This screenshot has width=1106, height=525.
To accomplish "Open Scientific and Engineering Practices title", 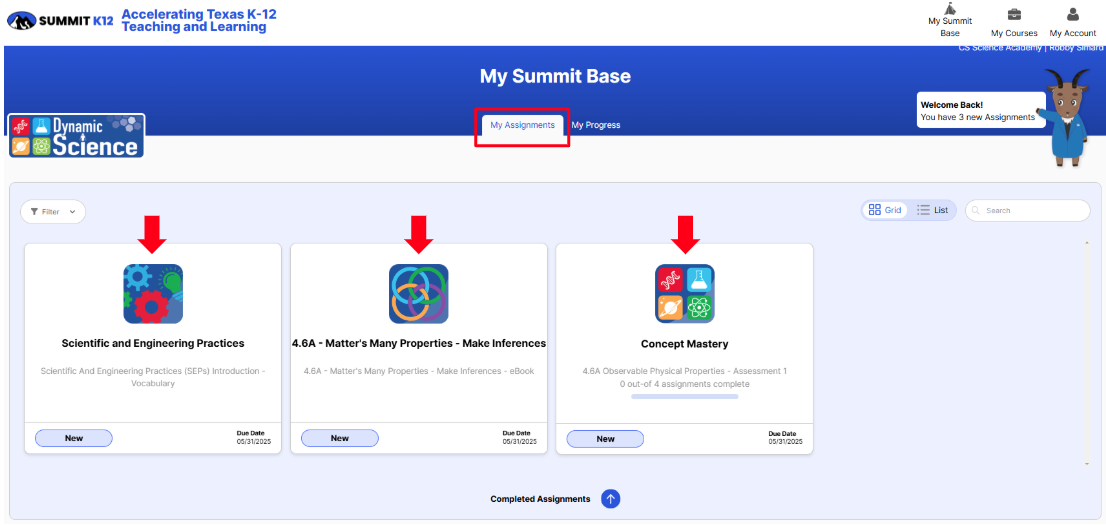I will [153, 344].
